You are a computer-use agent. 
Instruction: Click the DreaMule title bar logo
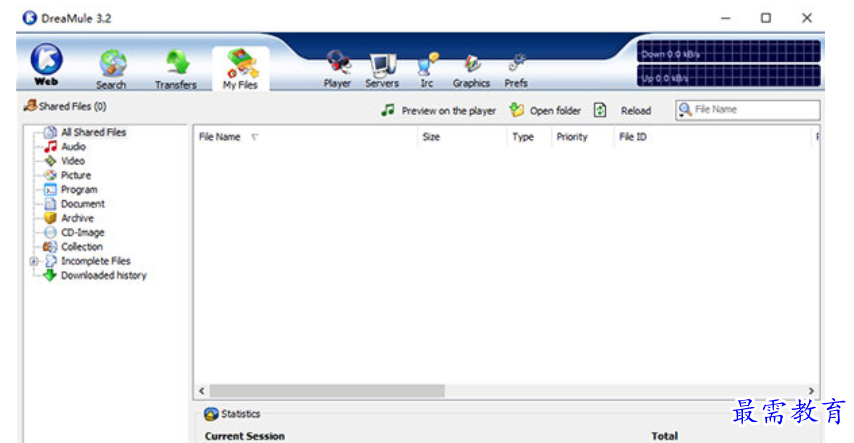(x=29, y=18)
